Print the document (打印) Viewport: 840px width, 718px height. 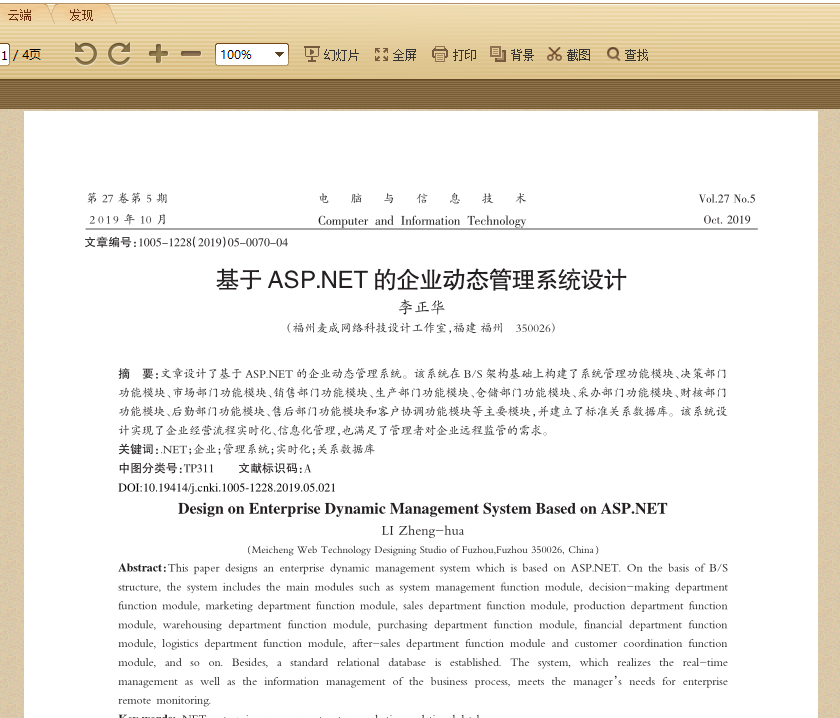coord(454,55)
